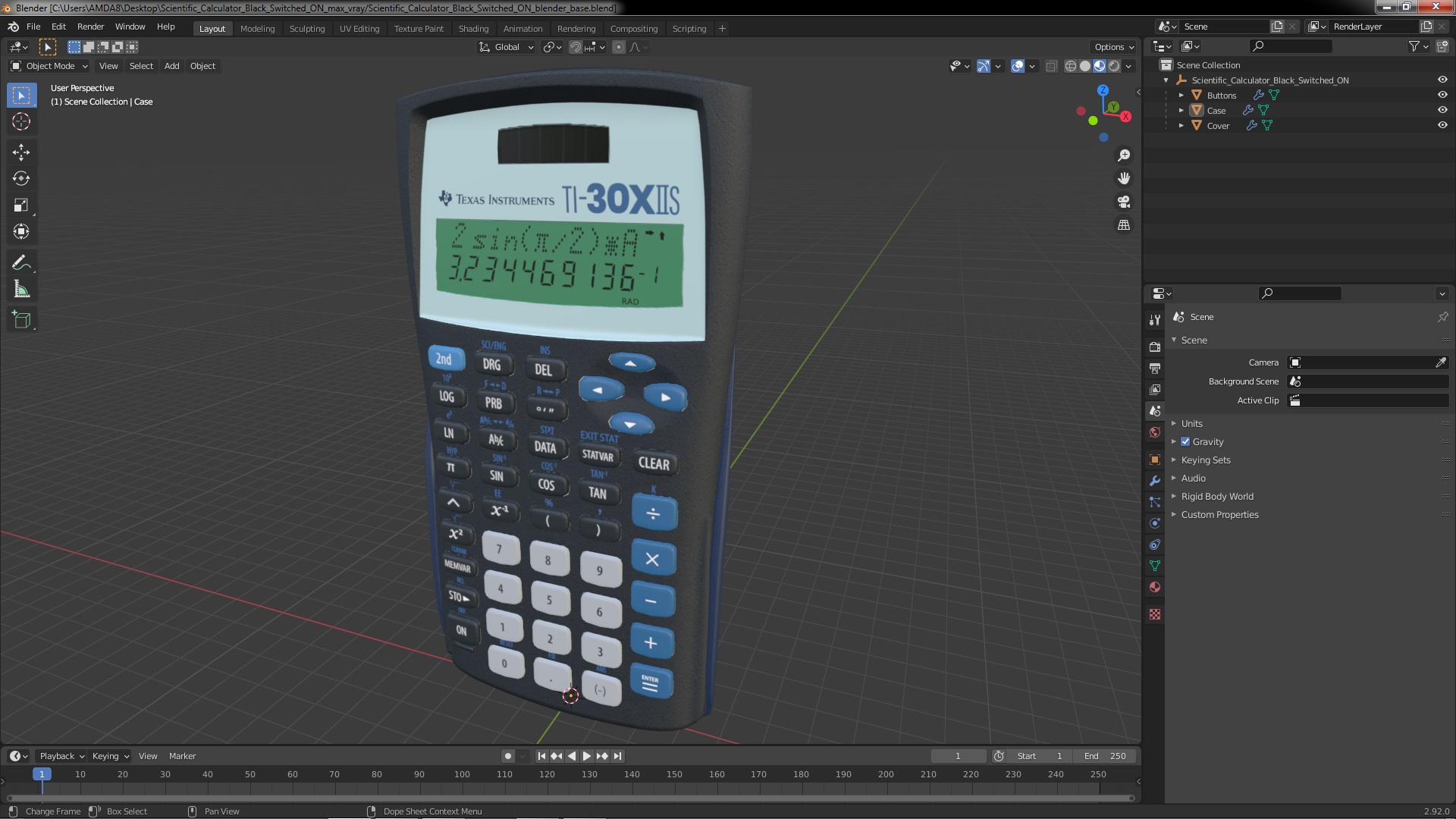Expand the Units panel
The image size is (1456, 819).
point(1191,423)
